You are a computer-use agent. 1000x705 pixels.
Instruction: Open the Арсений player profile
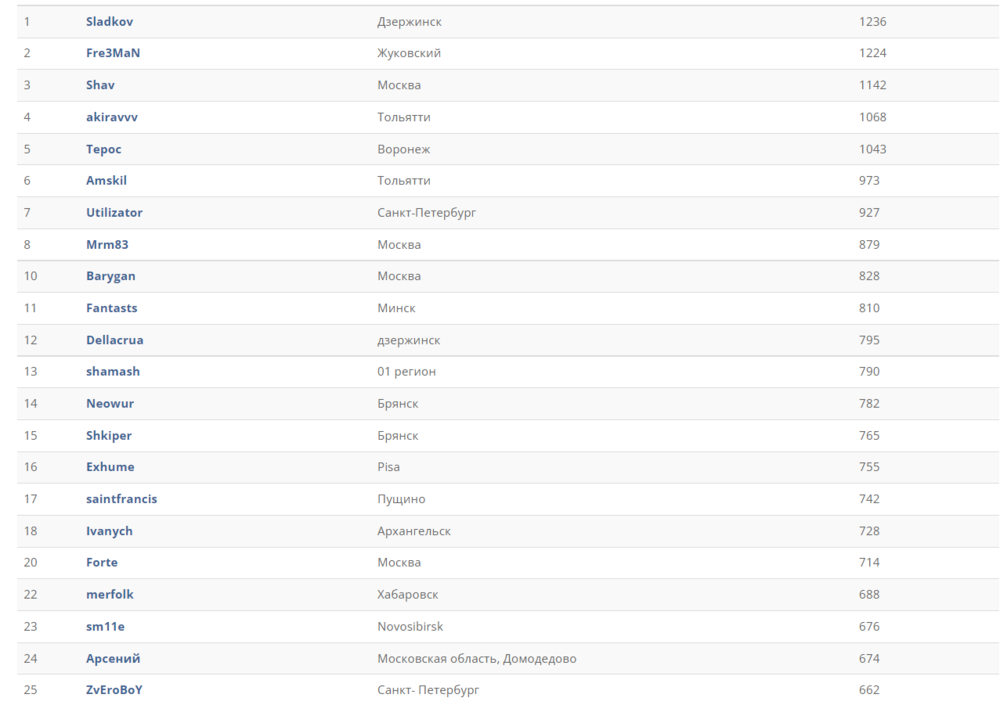113,658
